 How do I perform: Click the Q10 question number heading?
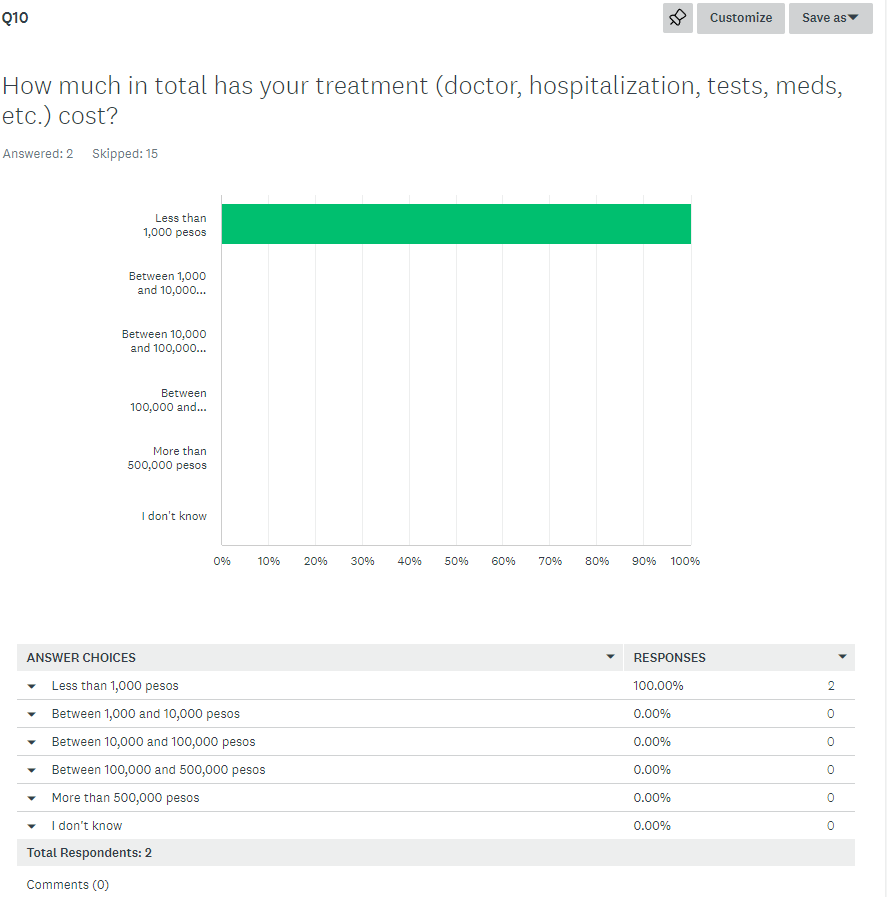pyautogui.click(x=15, y=17)
